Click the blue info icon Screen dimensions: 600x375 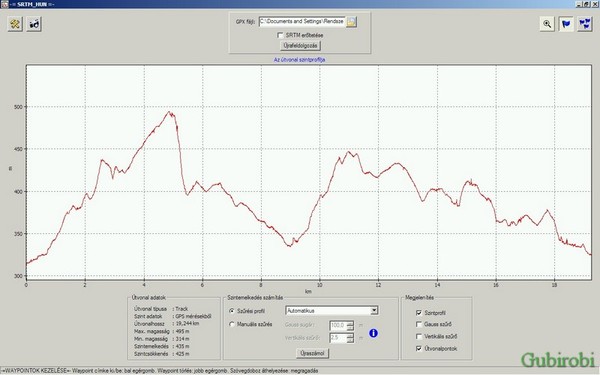tap(373, 333)
